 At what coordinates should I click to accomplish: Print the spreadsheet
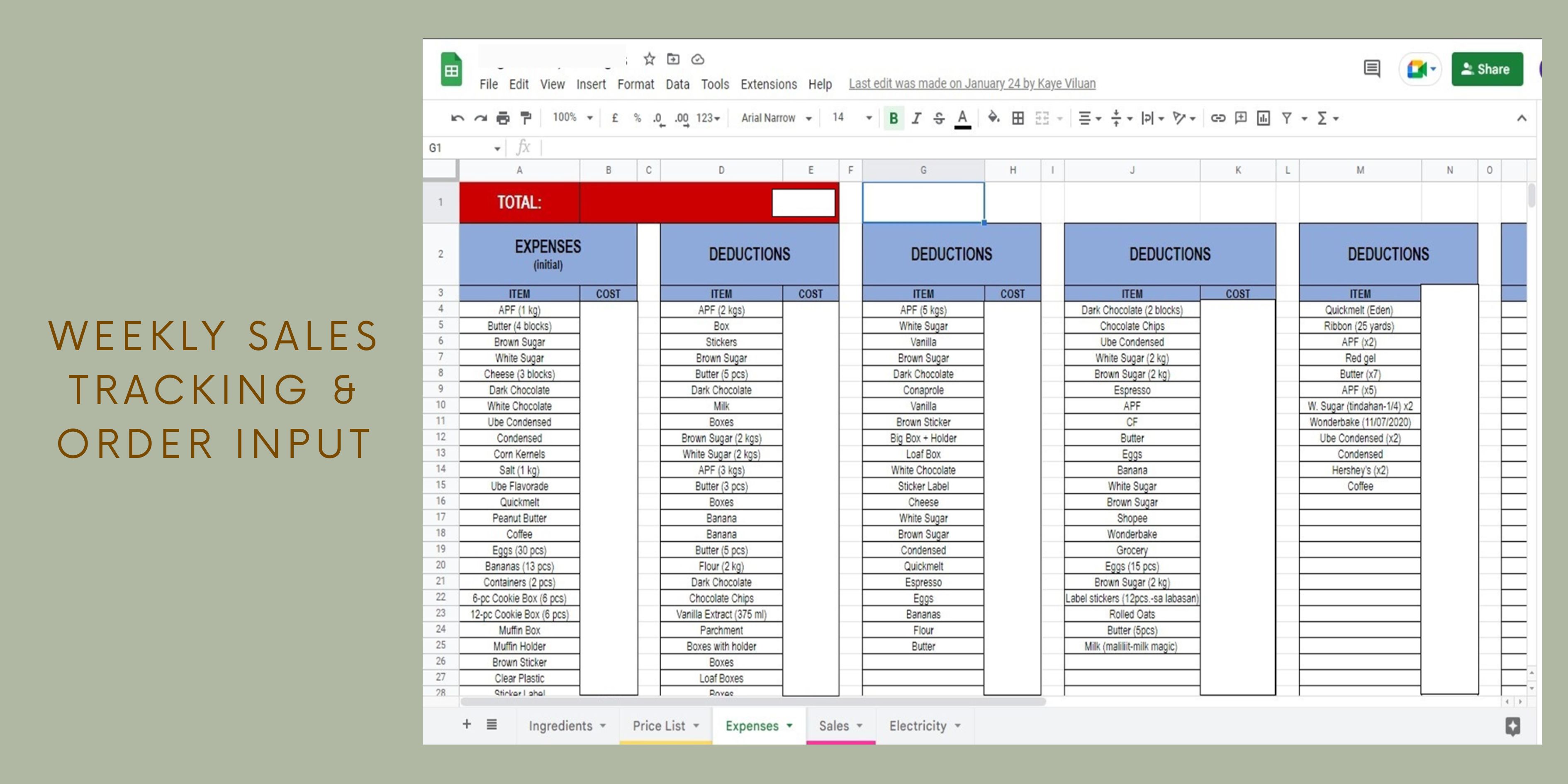(x=503, y=118)
